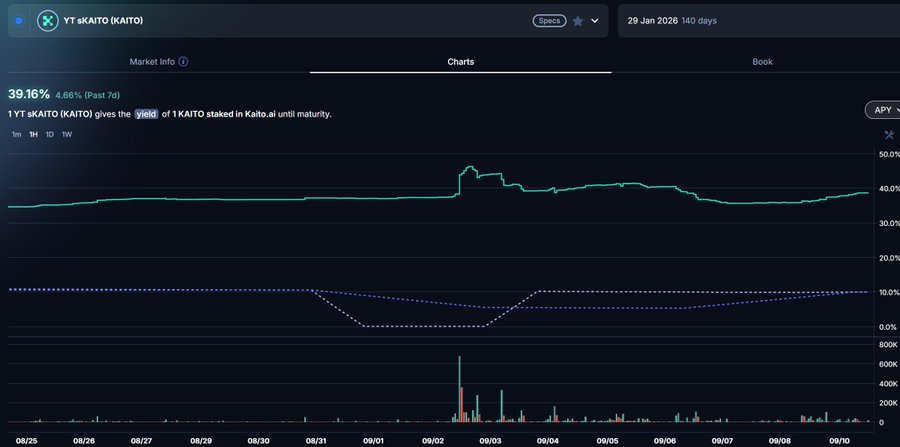Click the yield line peak near 09/02

470,167
